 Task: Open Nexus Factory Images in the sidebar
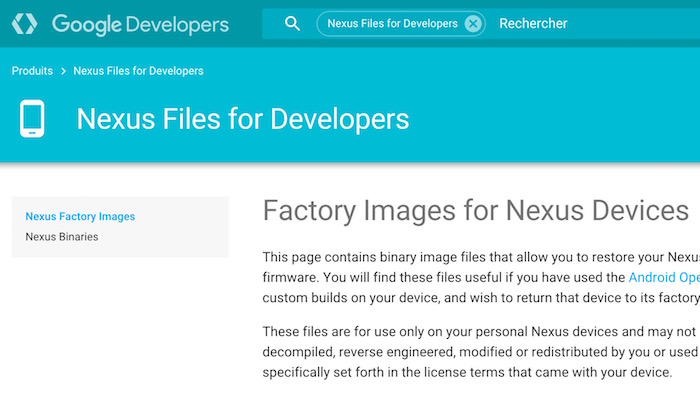[x=80, y=216]
